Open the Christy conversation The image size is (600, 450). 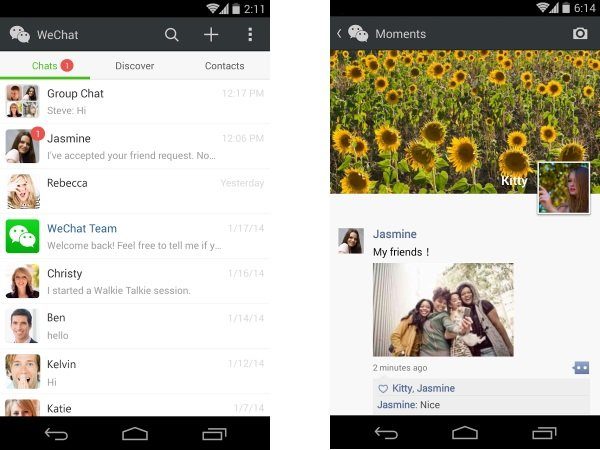point(135,281)
